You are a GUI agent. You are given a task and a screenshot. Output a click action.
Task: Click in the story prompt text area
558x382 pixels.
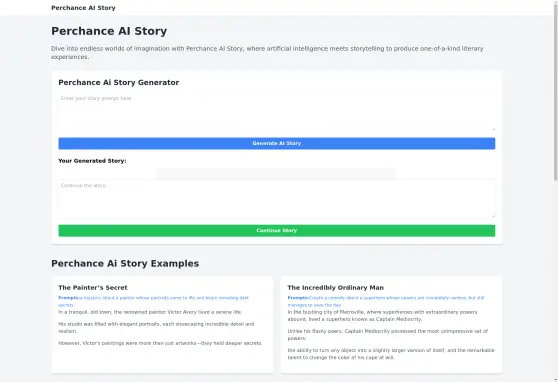tap(277, 112)
